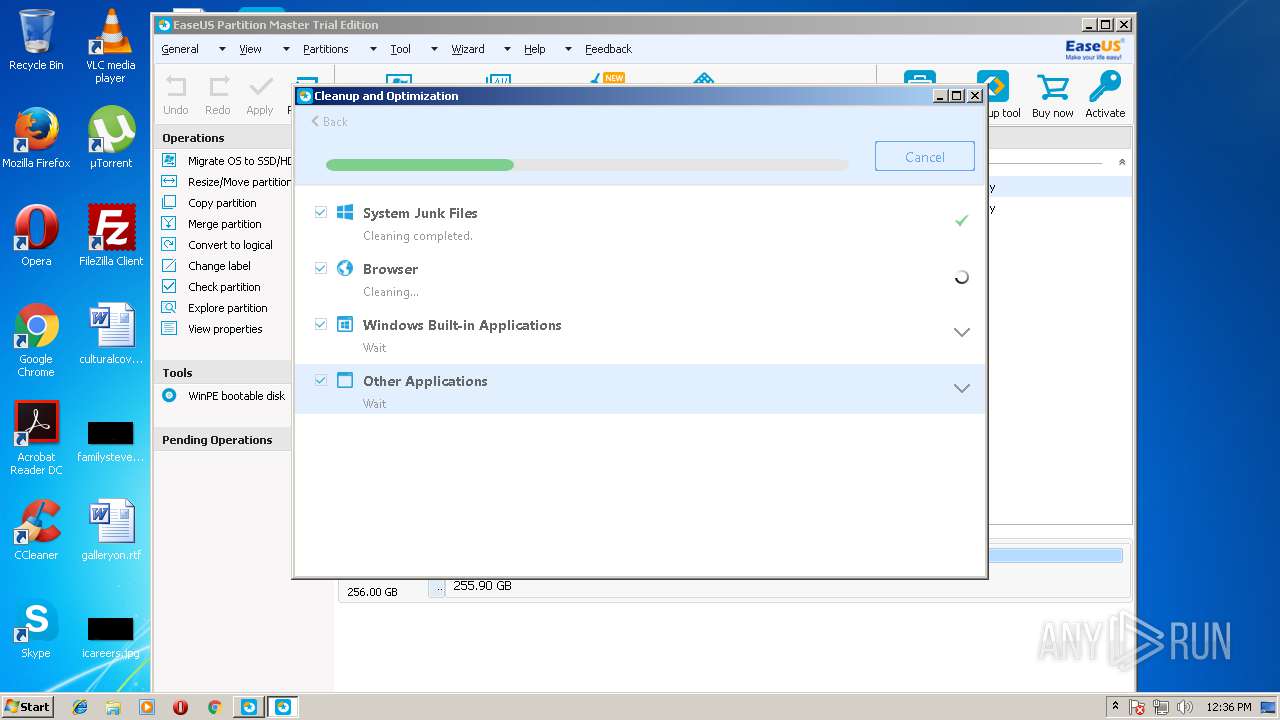The image size is (1280, 720).
Task: Open the Buy now cart icon
Action: click(x=1053, y=88)
